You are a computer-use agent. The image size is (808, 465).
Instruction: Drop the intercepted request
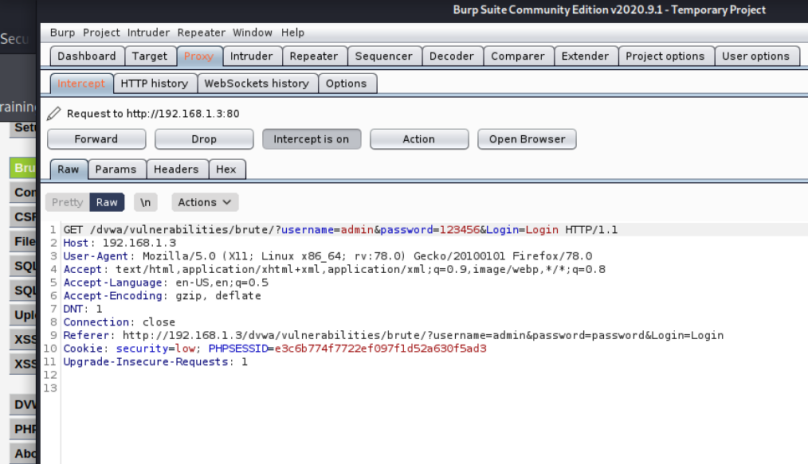(x=204, y=139)
